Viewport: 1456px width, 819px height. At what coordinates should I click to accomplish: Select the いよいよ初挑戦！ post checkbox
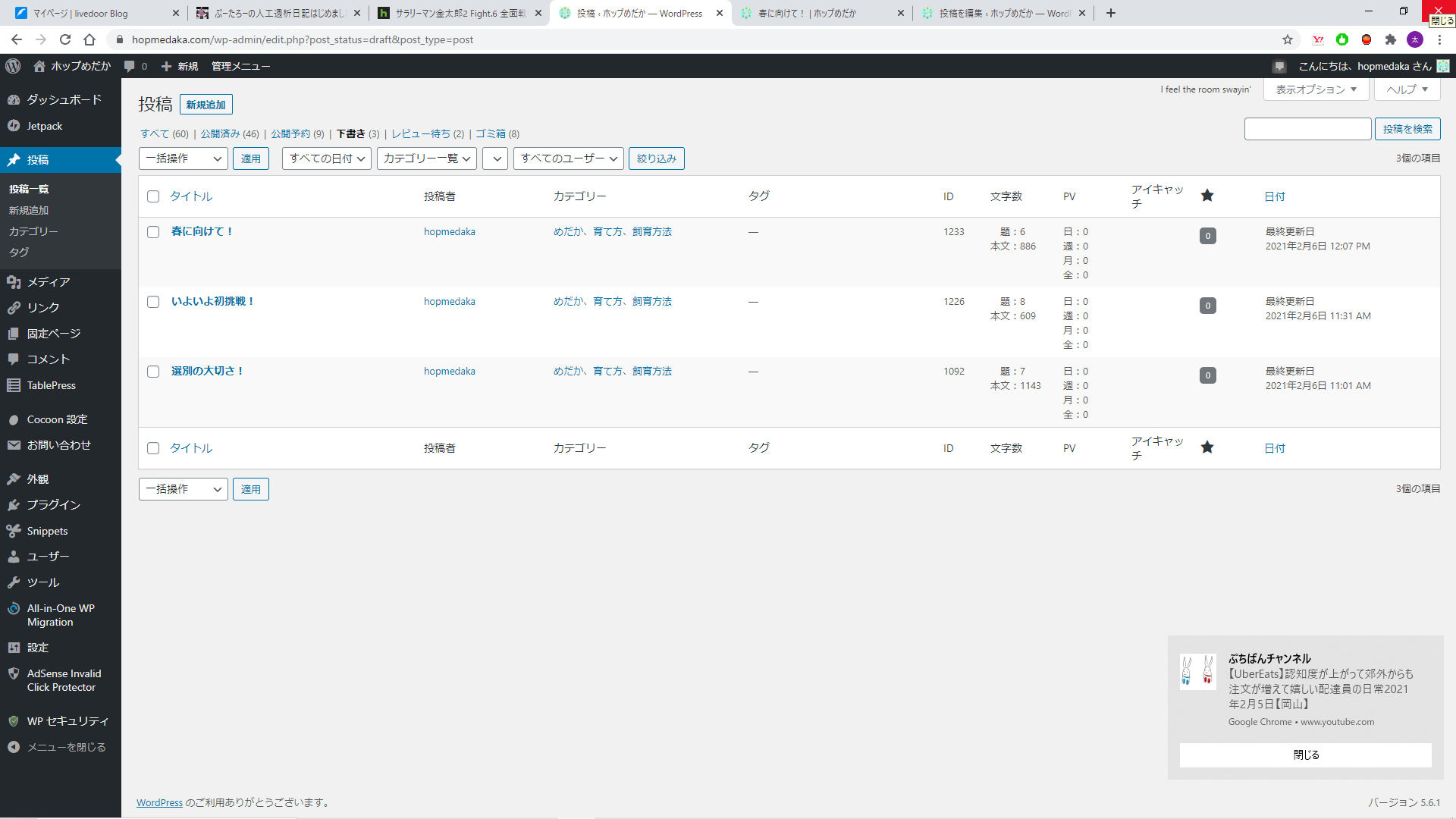(x=153, y=302)
